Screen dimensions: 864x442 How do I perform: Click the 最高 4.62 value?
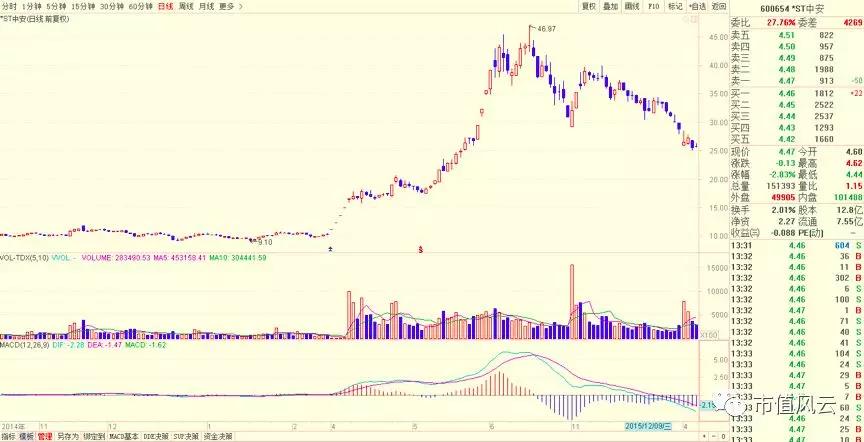coord(854,163)
